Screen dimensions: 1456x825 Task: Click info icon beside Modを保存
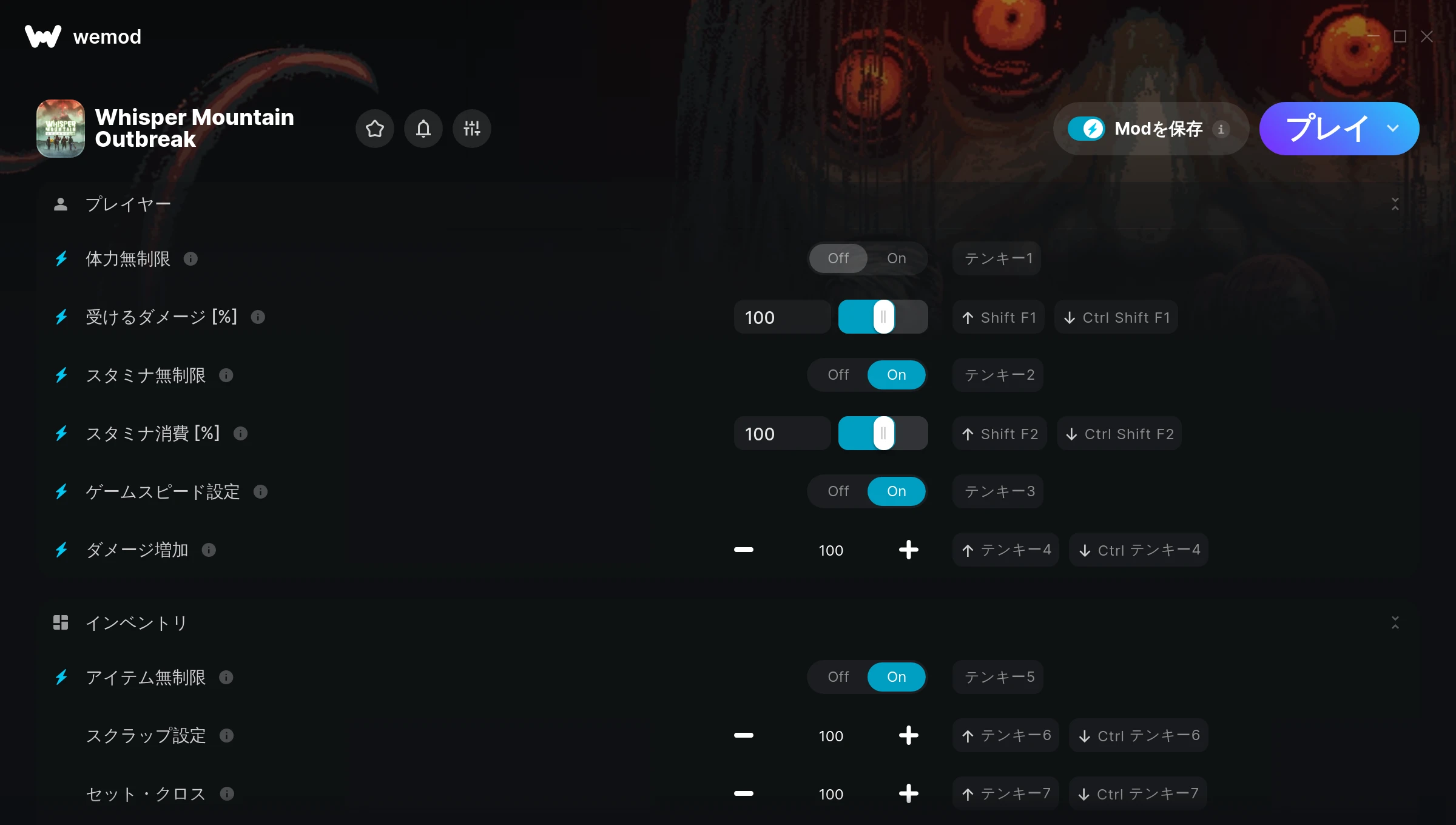coord(1221,129)
